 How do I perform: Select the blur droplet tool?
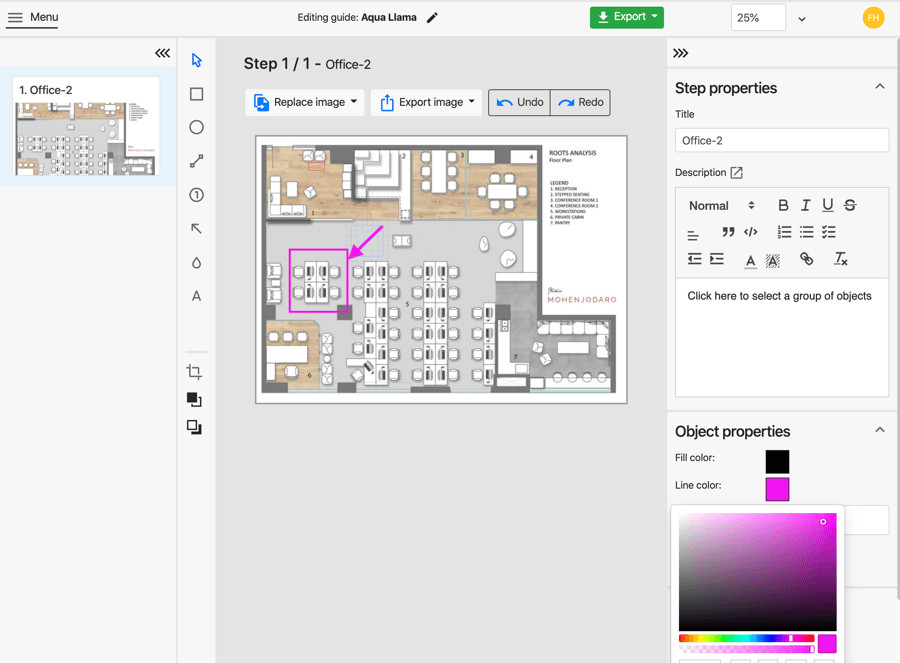pyautogui.click(x=196, y=263)
